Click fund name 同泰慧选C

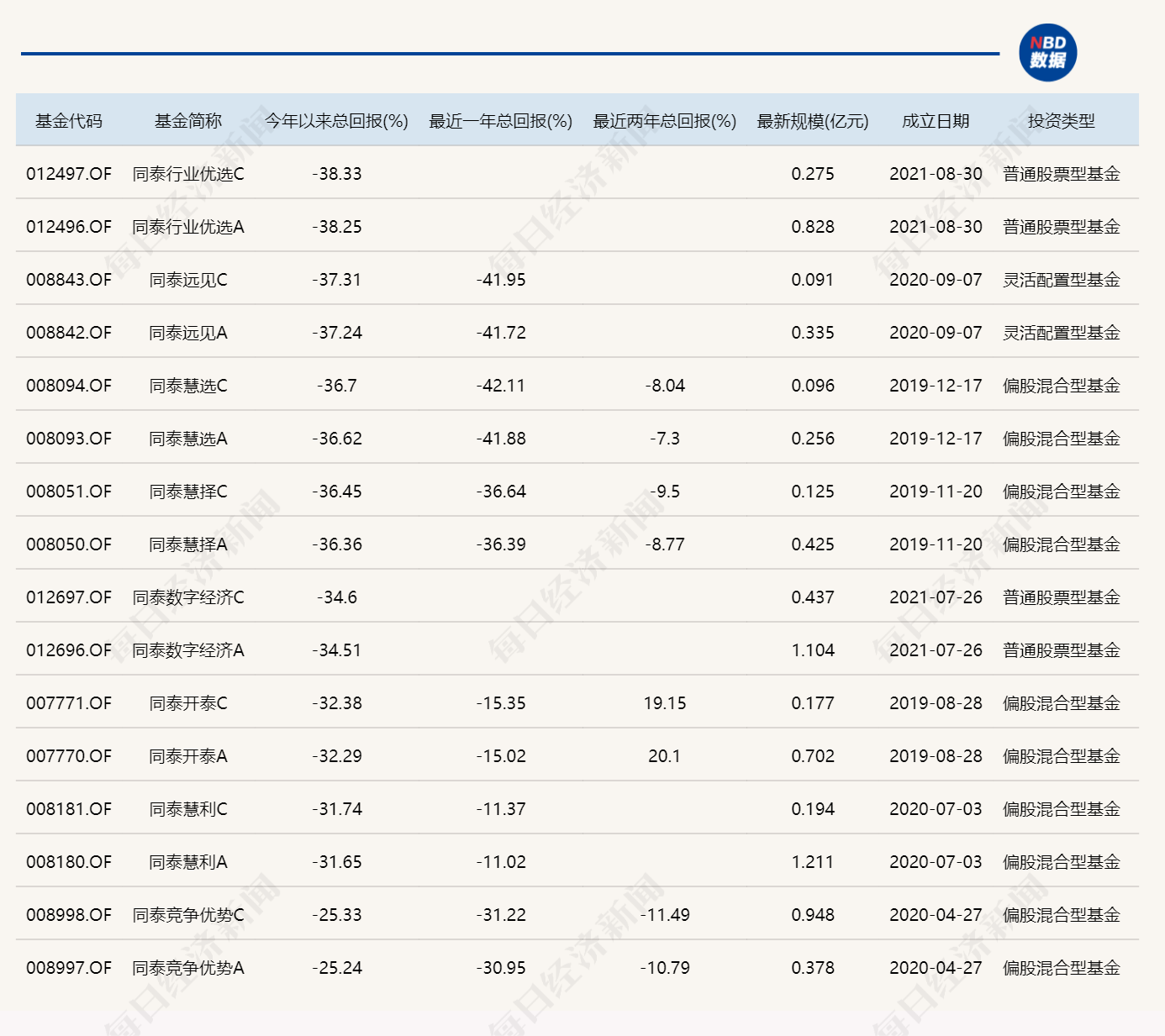point(188,386)
